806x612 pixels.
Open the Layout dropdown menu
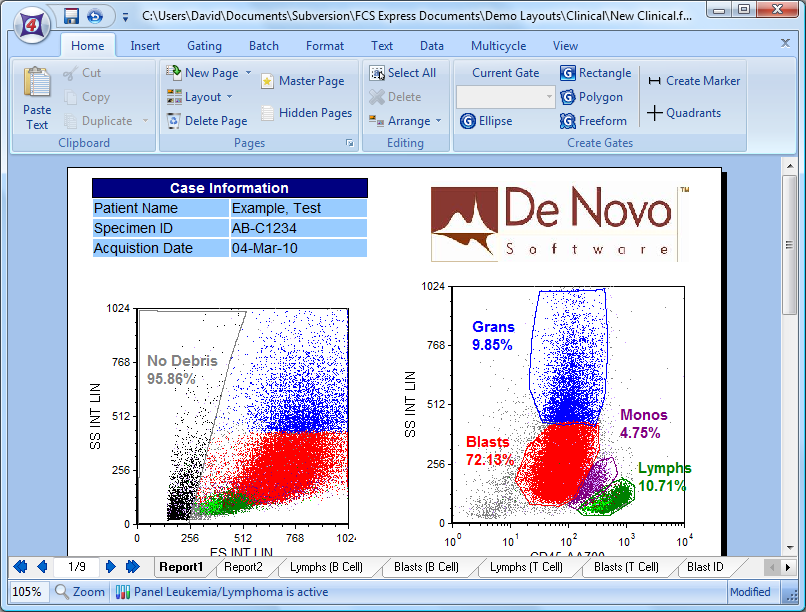[x=229, y=97]
